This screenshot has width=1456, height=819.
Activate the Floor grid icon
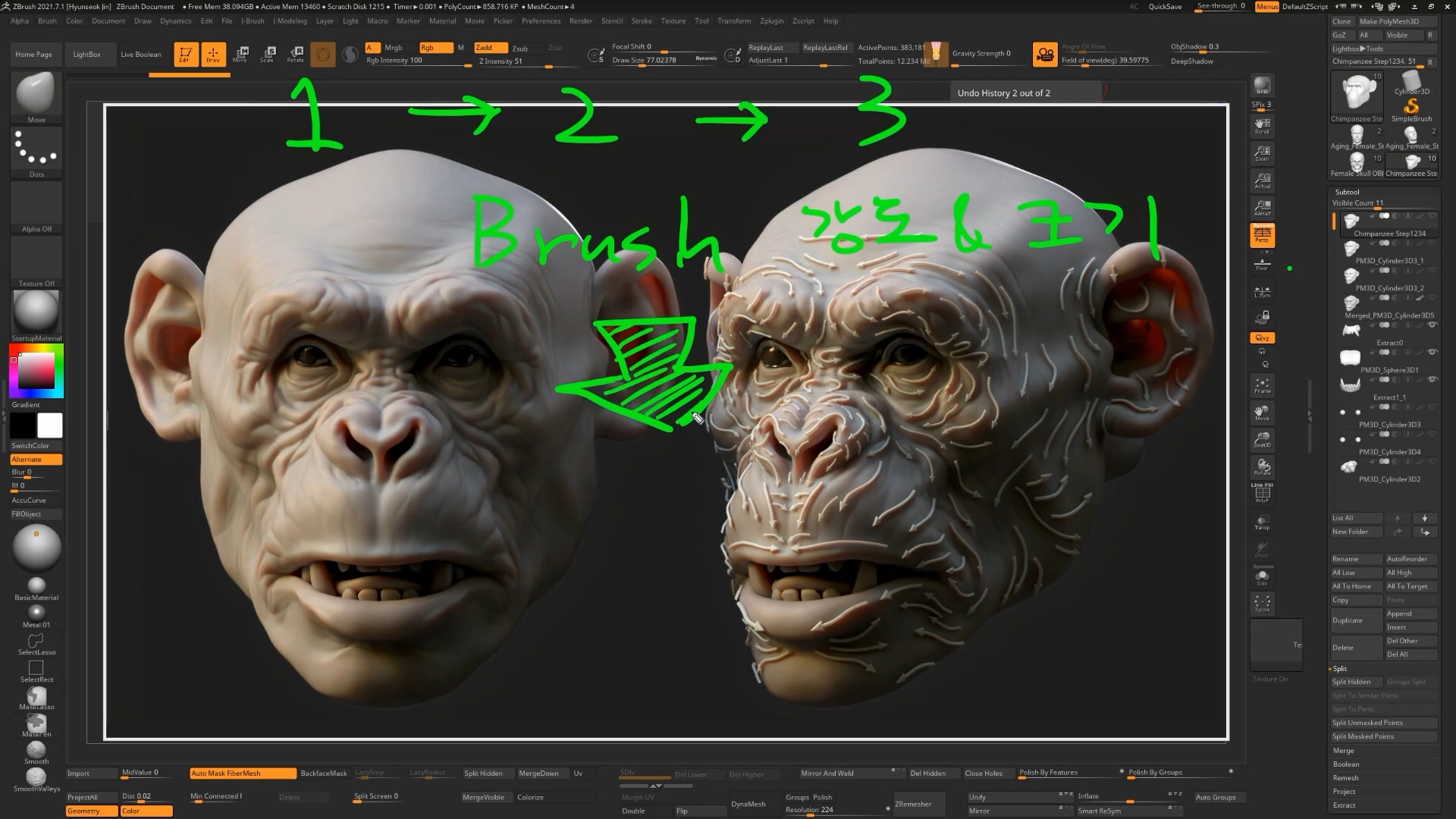(1262, 263)
